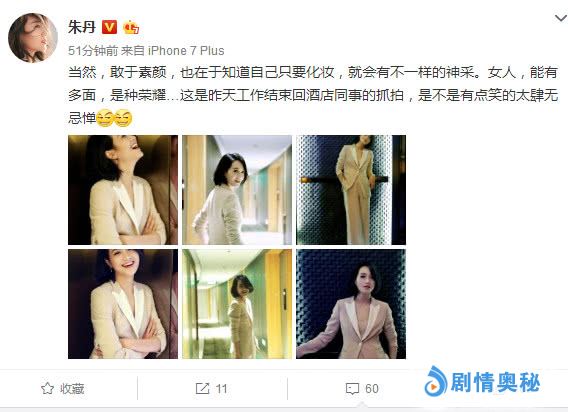The image size is (568, 412).
Task: Click the orange V verified badge
Action: [x=109, y=27]
